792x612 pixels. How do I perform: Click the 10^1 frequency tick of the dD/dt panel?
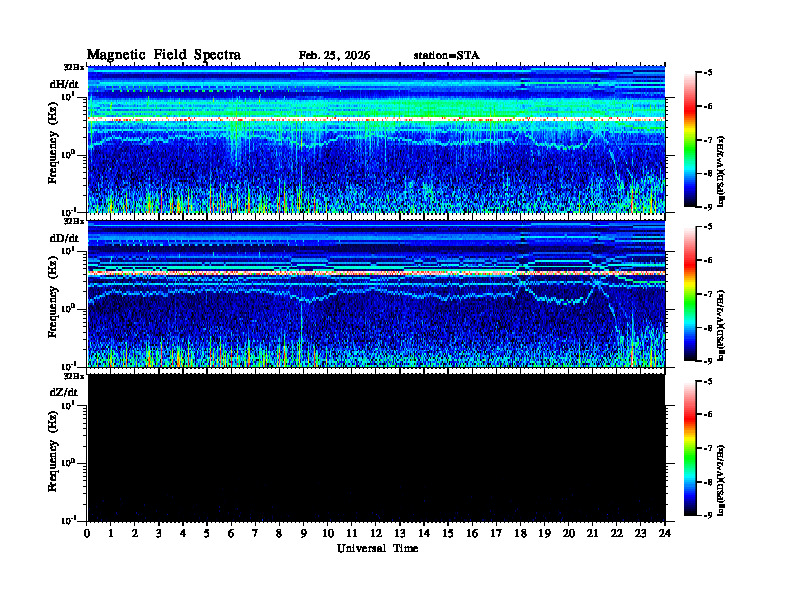tap(69, 251)
